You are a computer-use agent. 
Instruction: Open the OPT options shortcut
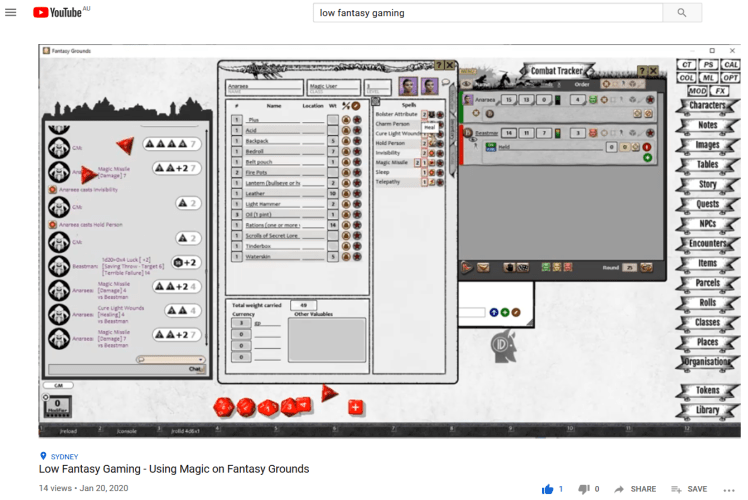[731, 77]
